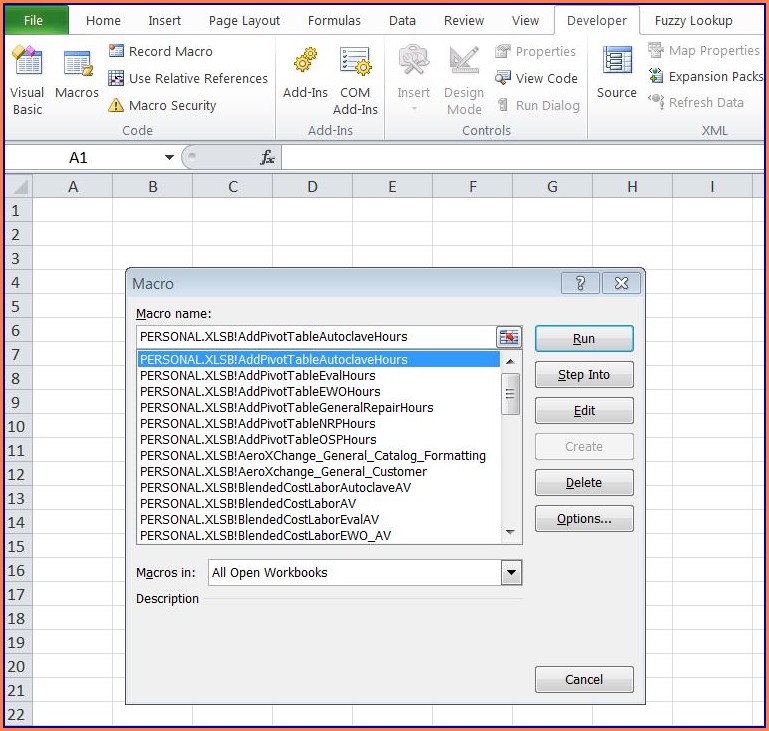The image size is (769, 731).
Task: Open the Visual Basic editor
Action: coord(27,80)
